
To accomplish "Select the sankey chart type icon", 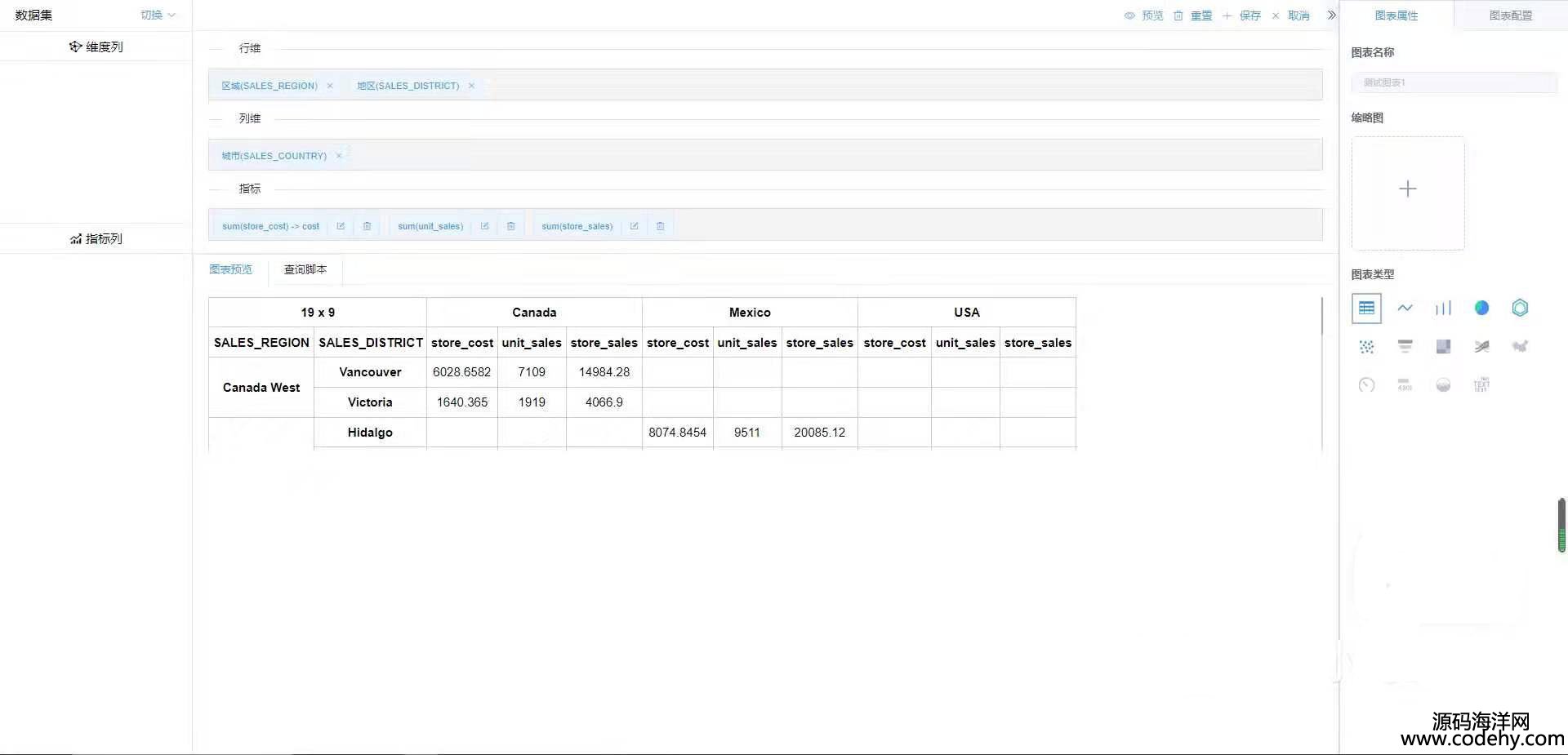I will [x=1481, y=347].
